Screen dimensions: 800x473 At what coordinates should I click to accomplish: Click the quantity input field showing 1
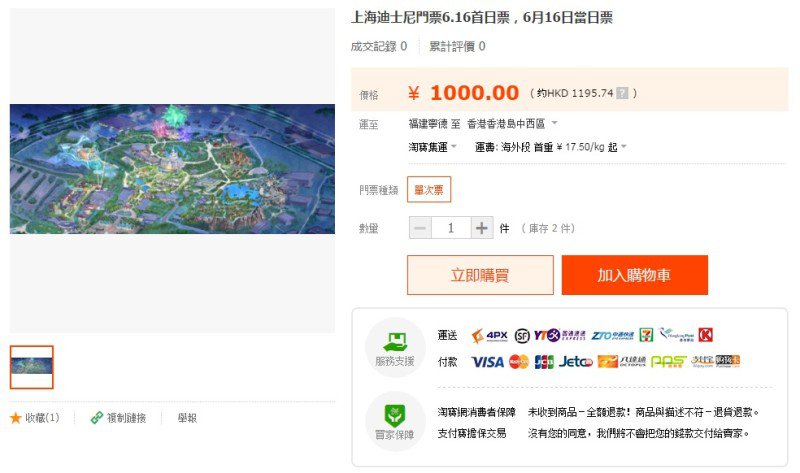(x=451, y=228)
